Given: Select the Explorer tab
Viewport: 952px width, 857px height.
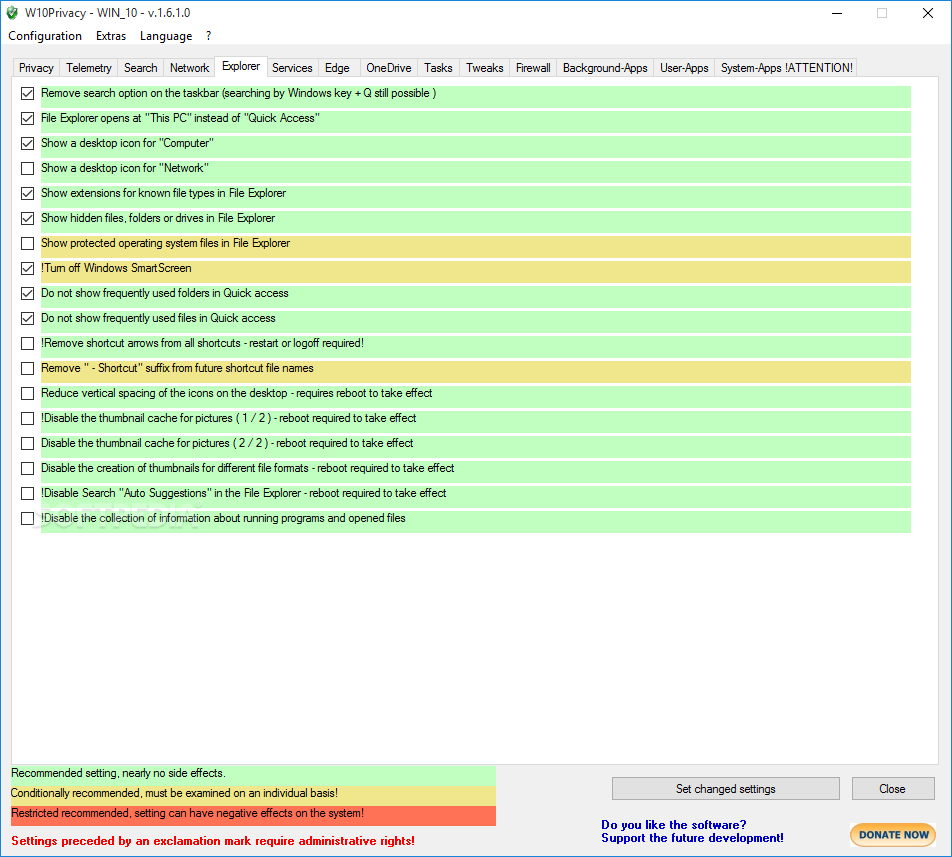Looking at the screenshot, I should click(241, 66).
